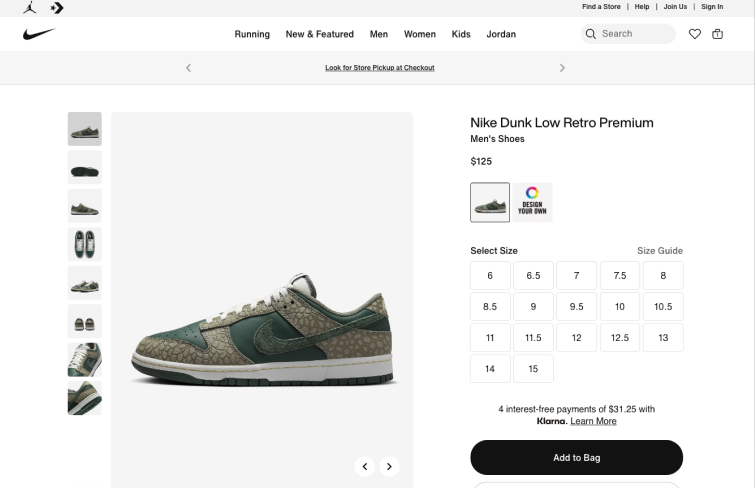Viewport: 755px width, 488px height.
Task: Open the Women menu
Action: click(419, 34)
